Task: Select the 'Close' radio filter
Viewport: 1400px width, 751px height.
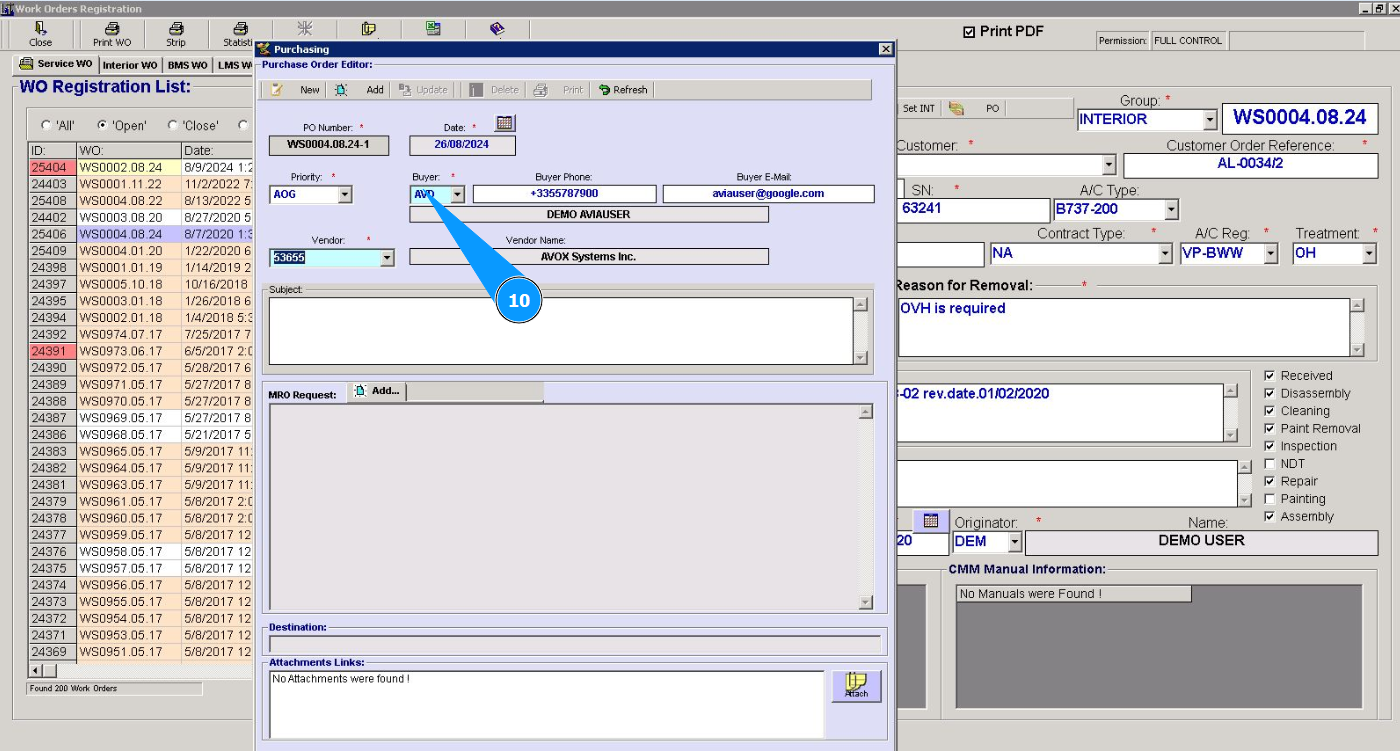Action: 173,126
